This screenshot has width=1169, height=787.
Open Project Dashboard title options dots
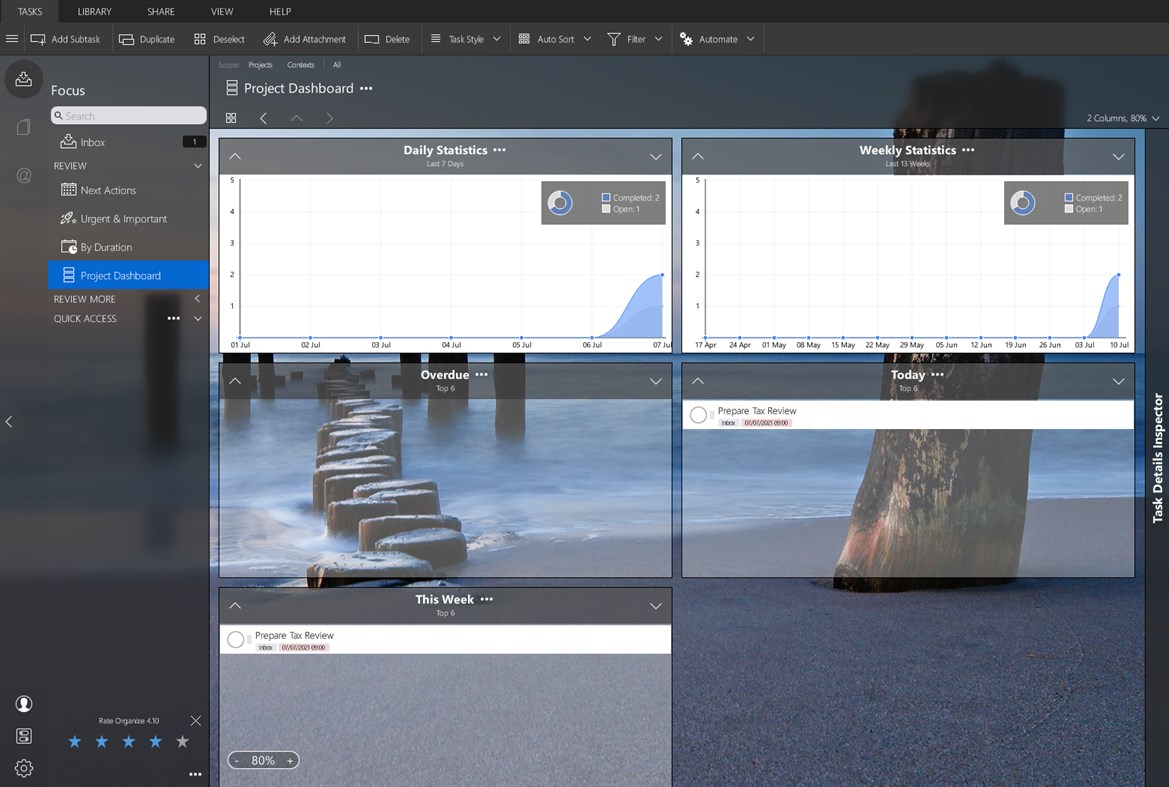pos(366,88)
